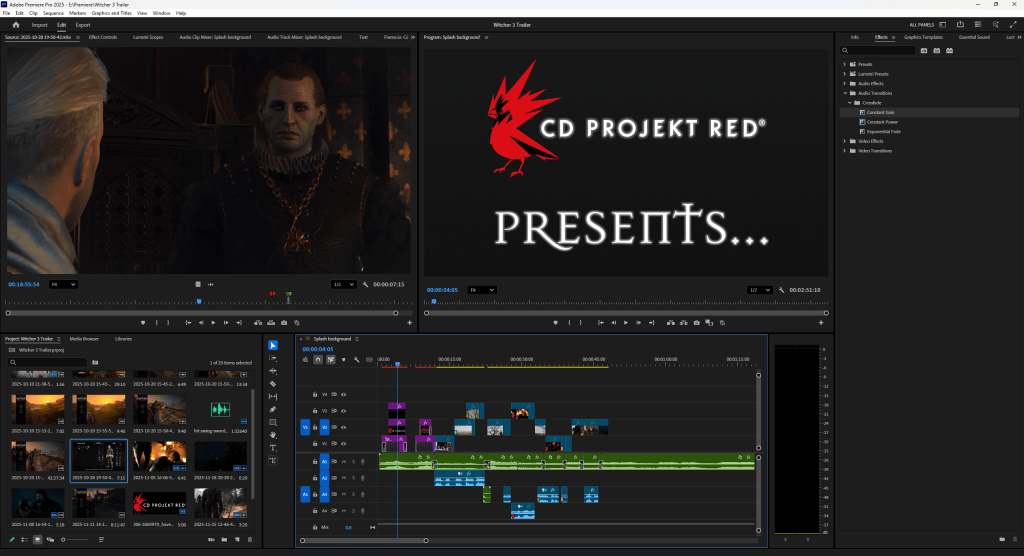Viewport: 1024px width, 556px height.
Task: Open timeline wrench display settings
Action: [356, 360]
